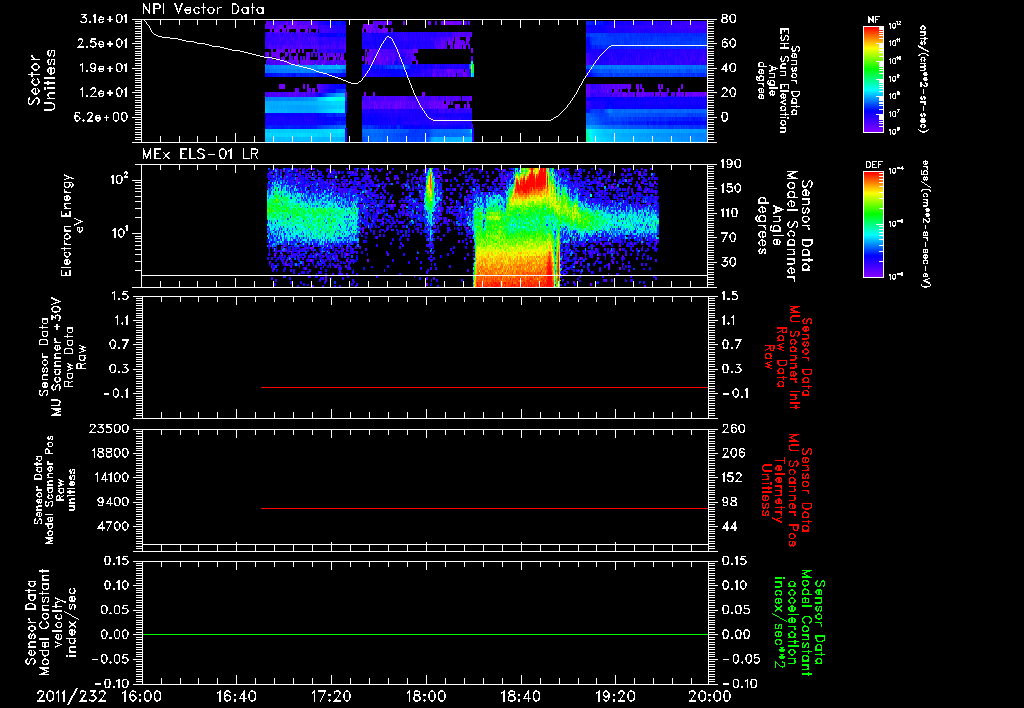Click the 10¹ electron energy tick label
This screenshot has height=708, width=1024.
(x=120, y=233)
